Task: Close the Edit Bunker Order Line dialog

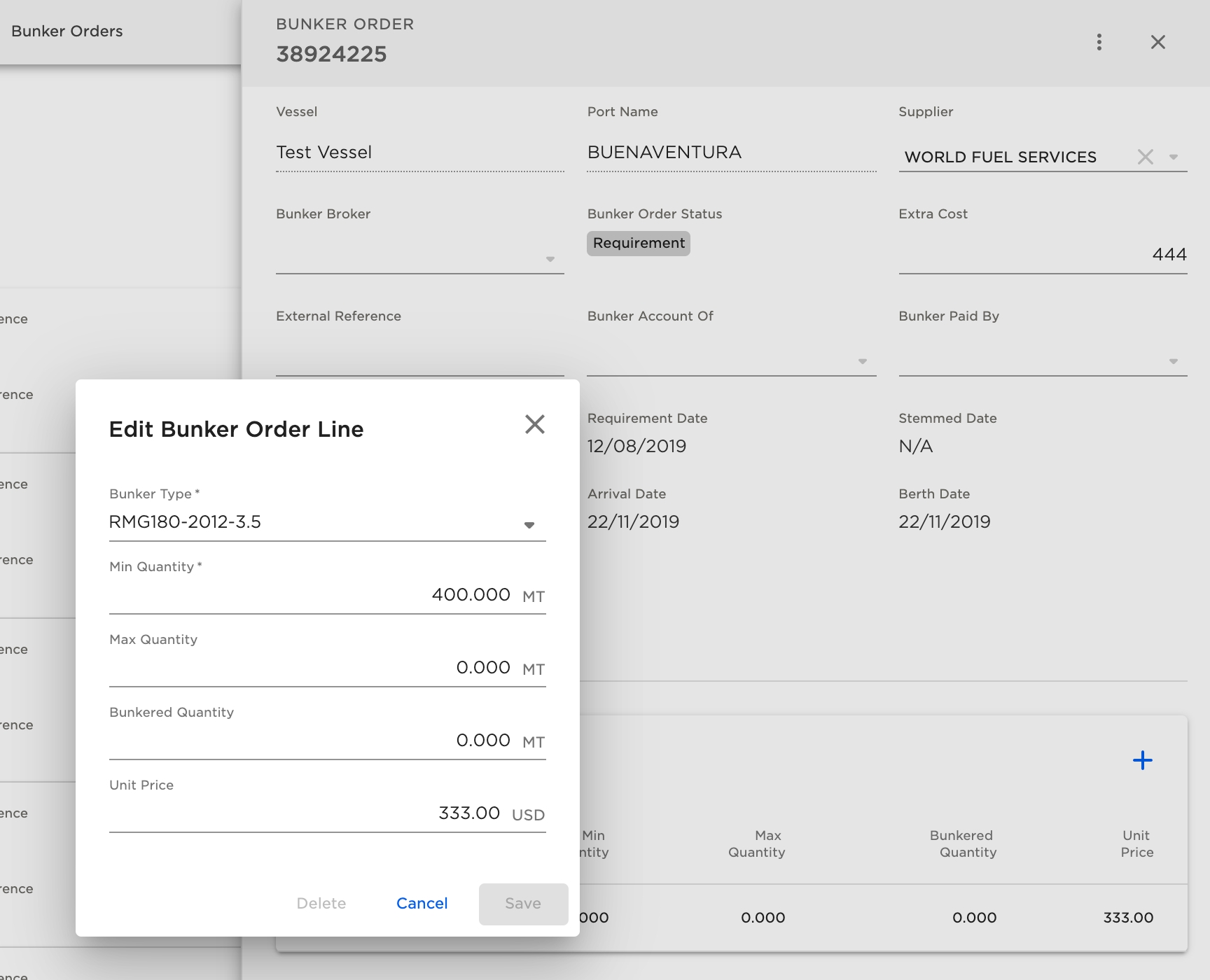Action: [534, 424]
